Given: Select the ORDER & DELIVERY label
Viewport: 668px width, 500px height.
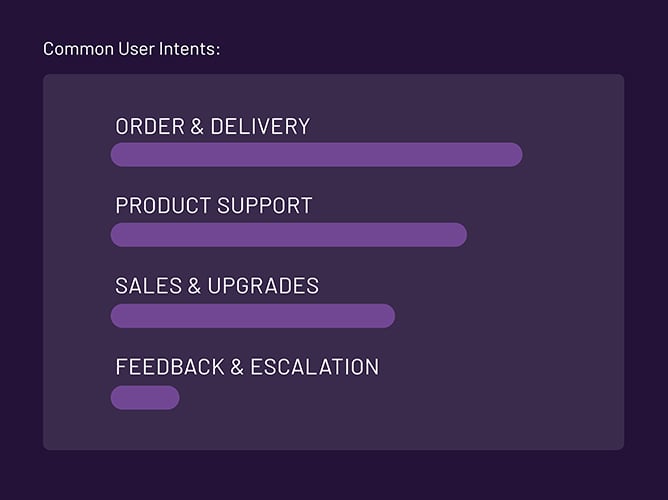Looking at the screenshot, I should click(213, 127).
